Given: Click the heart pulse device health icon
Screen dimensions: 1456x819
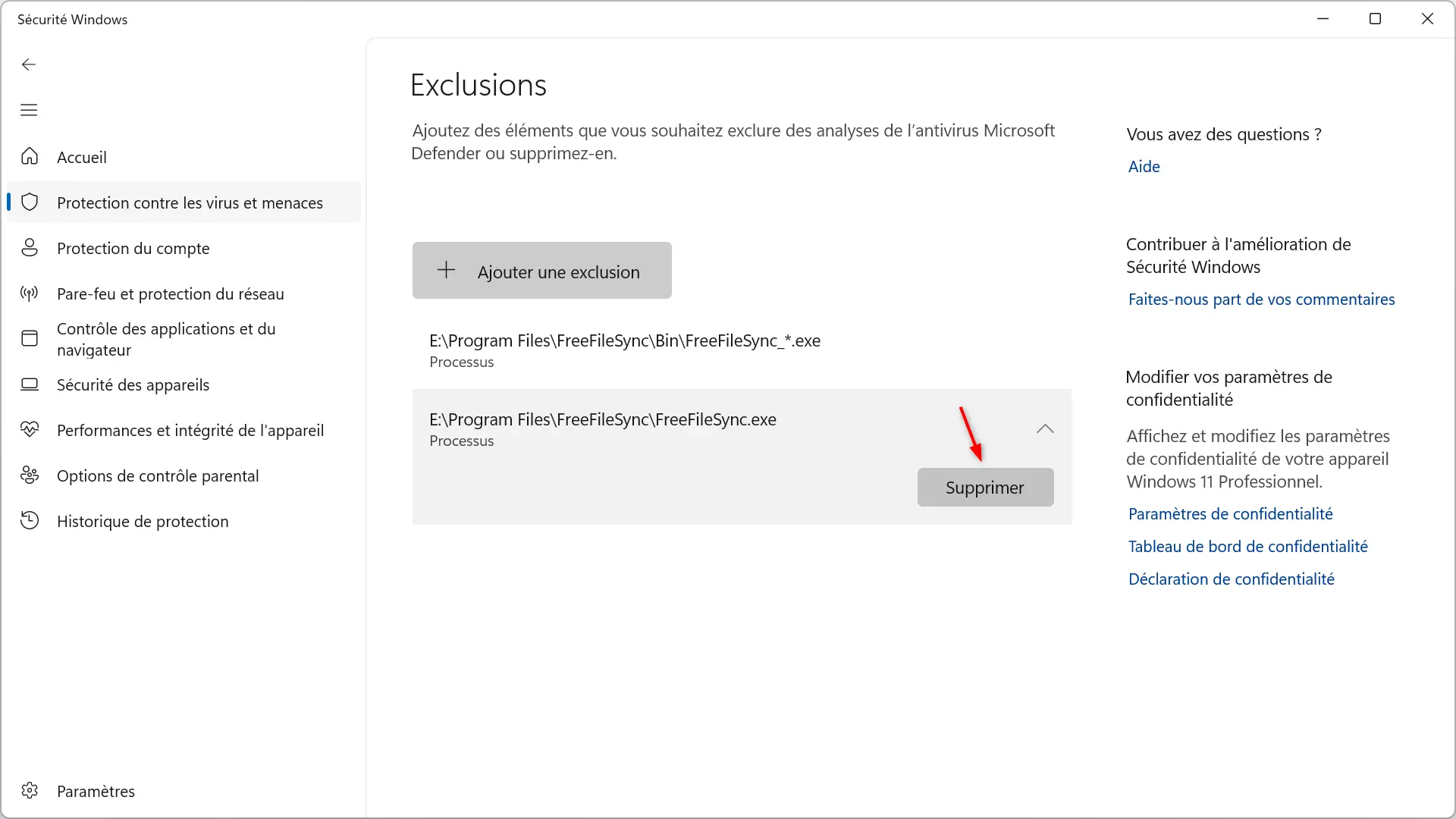Looking at the screenshot, I should point(30,430).
